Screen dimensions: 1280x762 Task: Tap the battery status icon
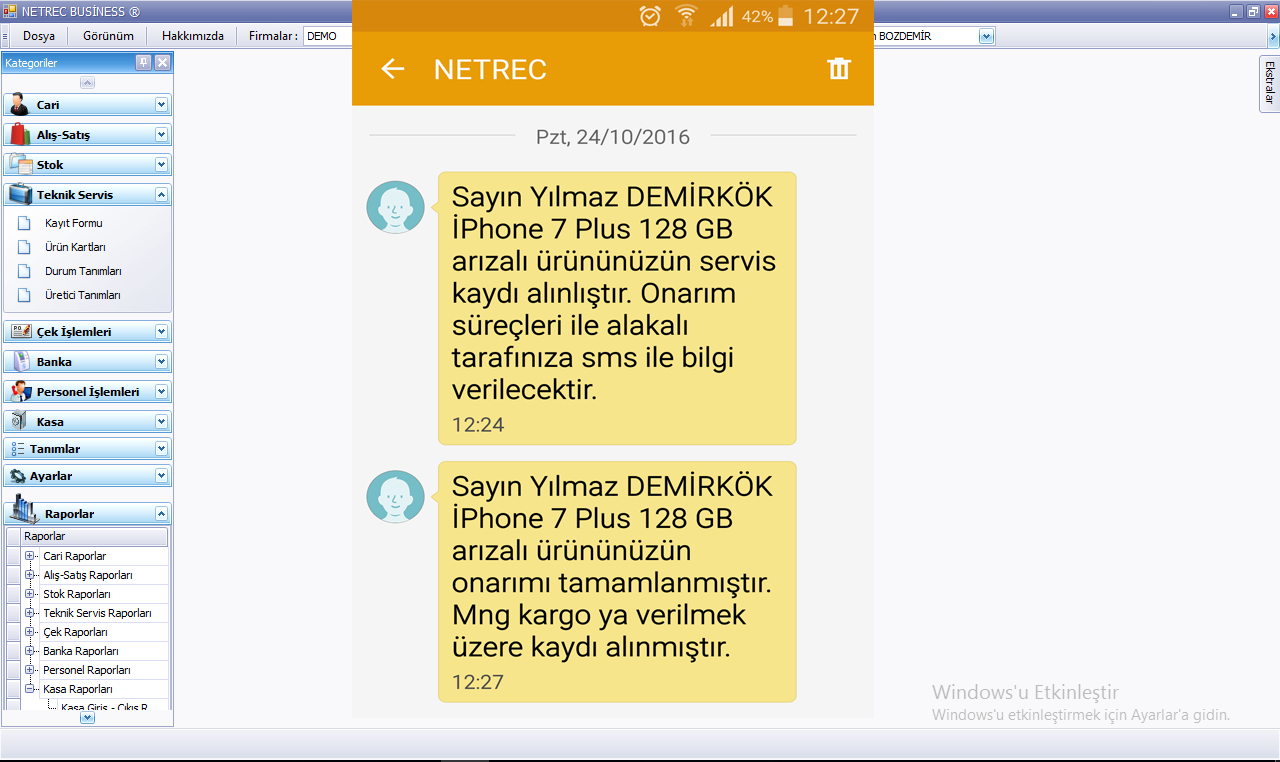point(786,16)
